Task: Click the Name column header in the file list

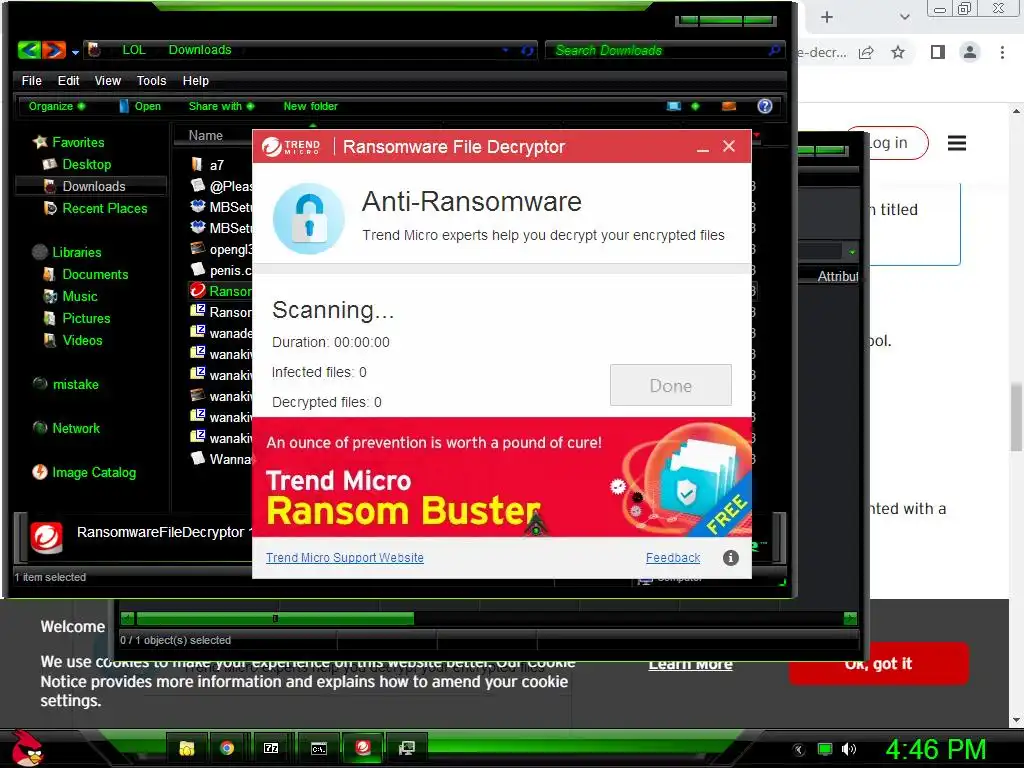Action: pos(206,135)
